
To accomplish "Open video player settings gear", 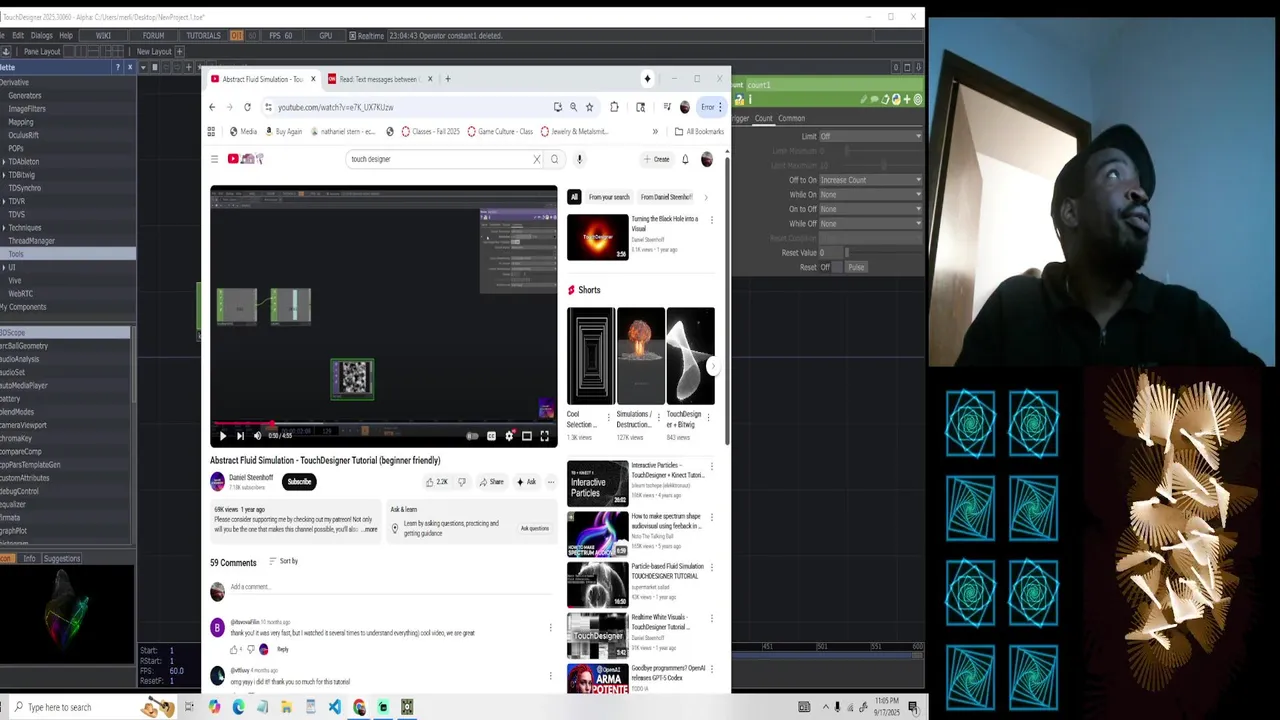I will (x=509, y=436).
